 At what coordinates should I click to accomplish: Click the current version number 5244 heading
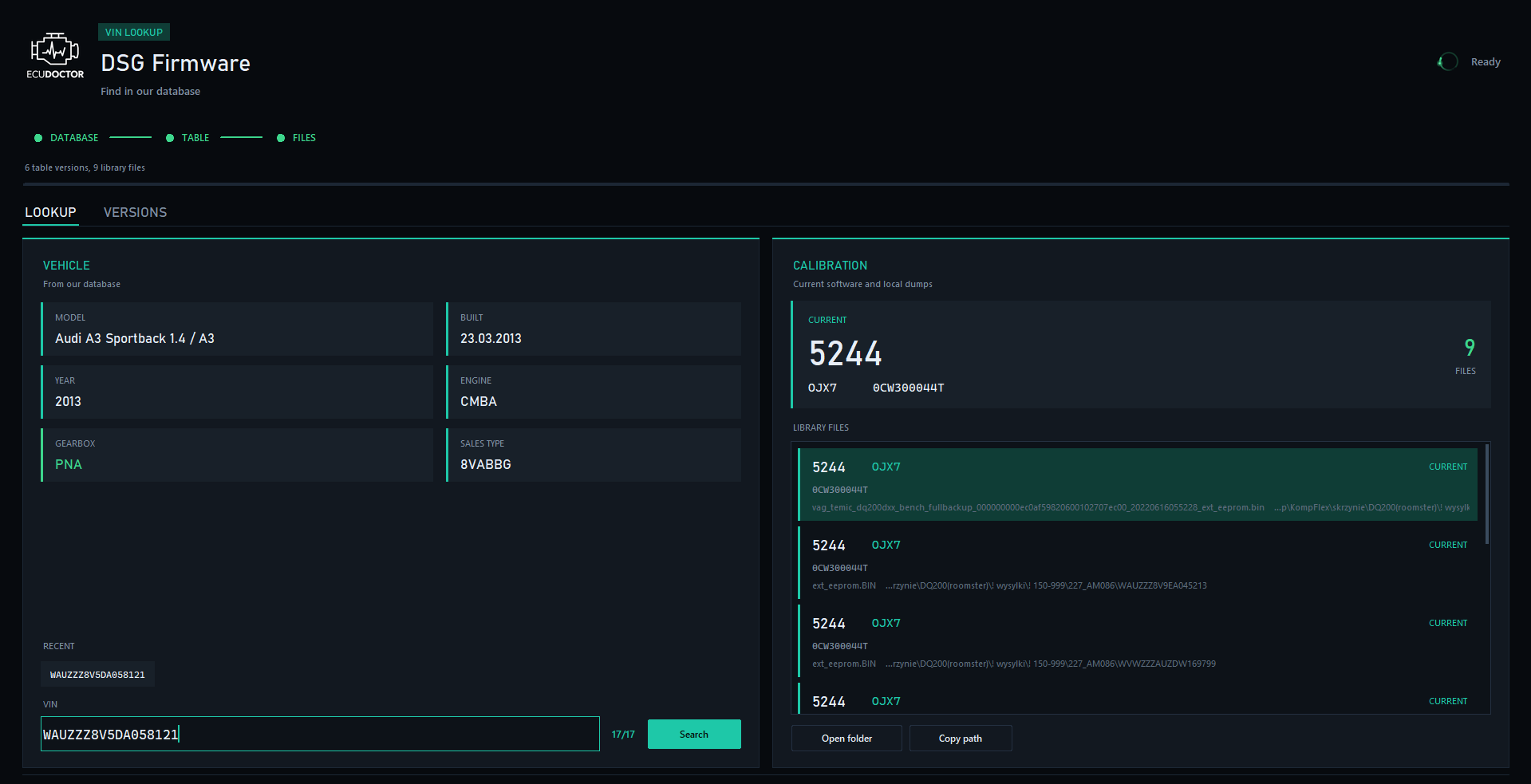coord(846,353)
